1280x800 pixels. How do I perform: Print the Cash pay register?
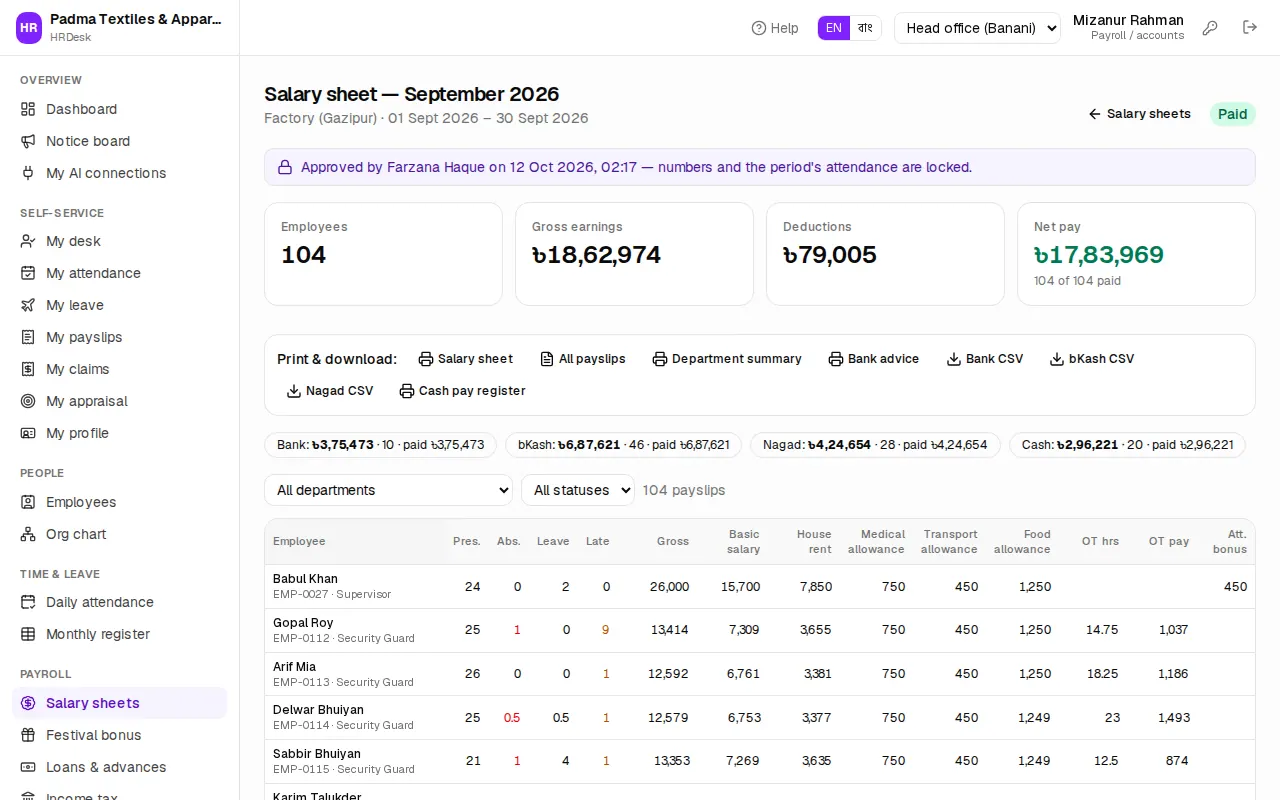tap(462, 391)
